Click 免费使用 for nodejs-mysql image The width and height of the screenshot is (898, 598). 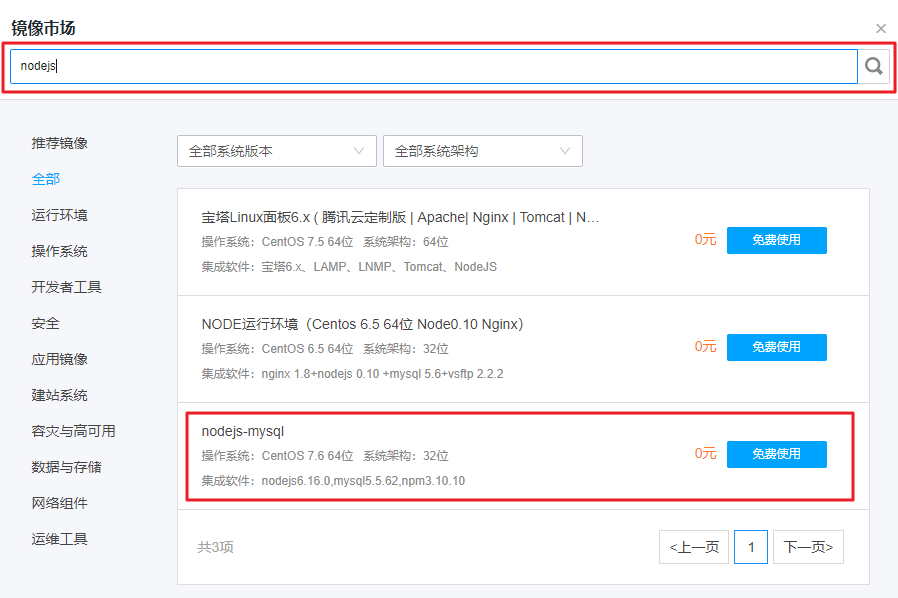point(777,454)
